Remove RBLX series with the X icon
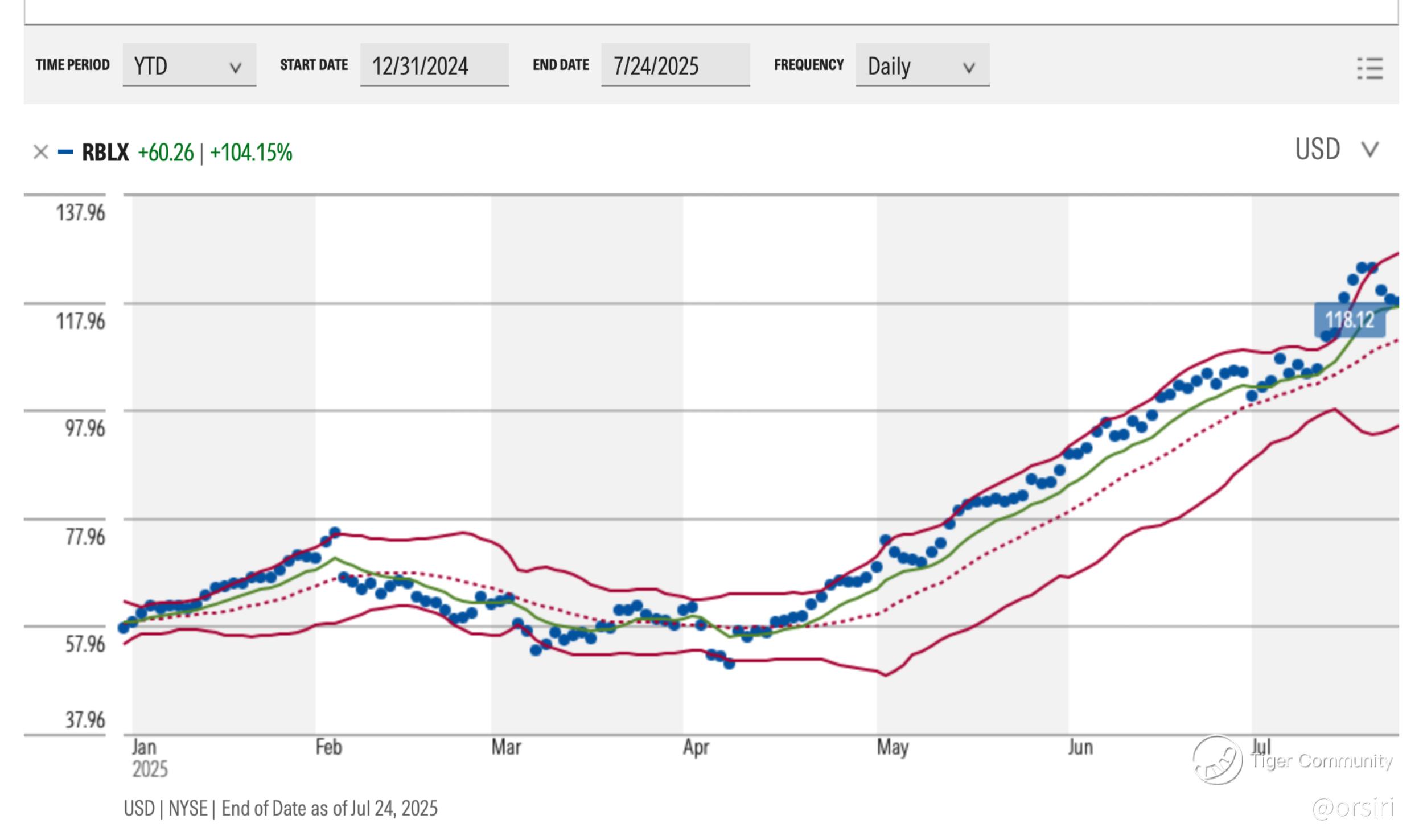 click(40, 153)
